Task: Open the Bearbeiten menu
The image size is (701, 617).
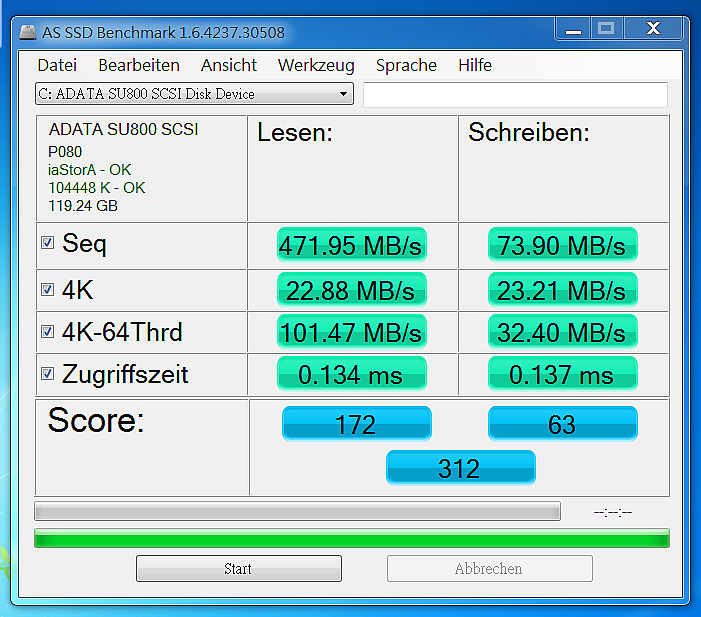Action: [139, 65]
